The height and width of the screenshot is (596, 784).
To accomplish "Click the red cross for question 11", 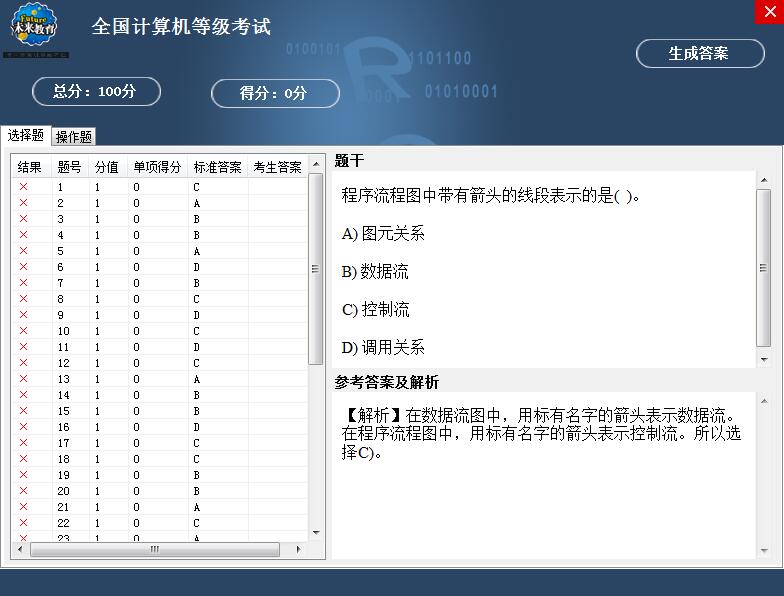I will coord(24,346).
